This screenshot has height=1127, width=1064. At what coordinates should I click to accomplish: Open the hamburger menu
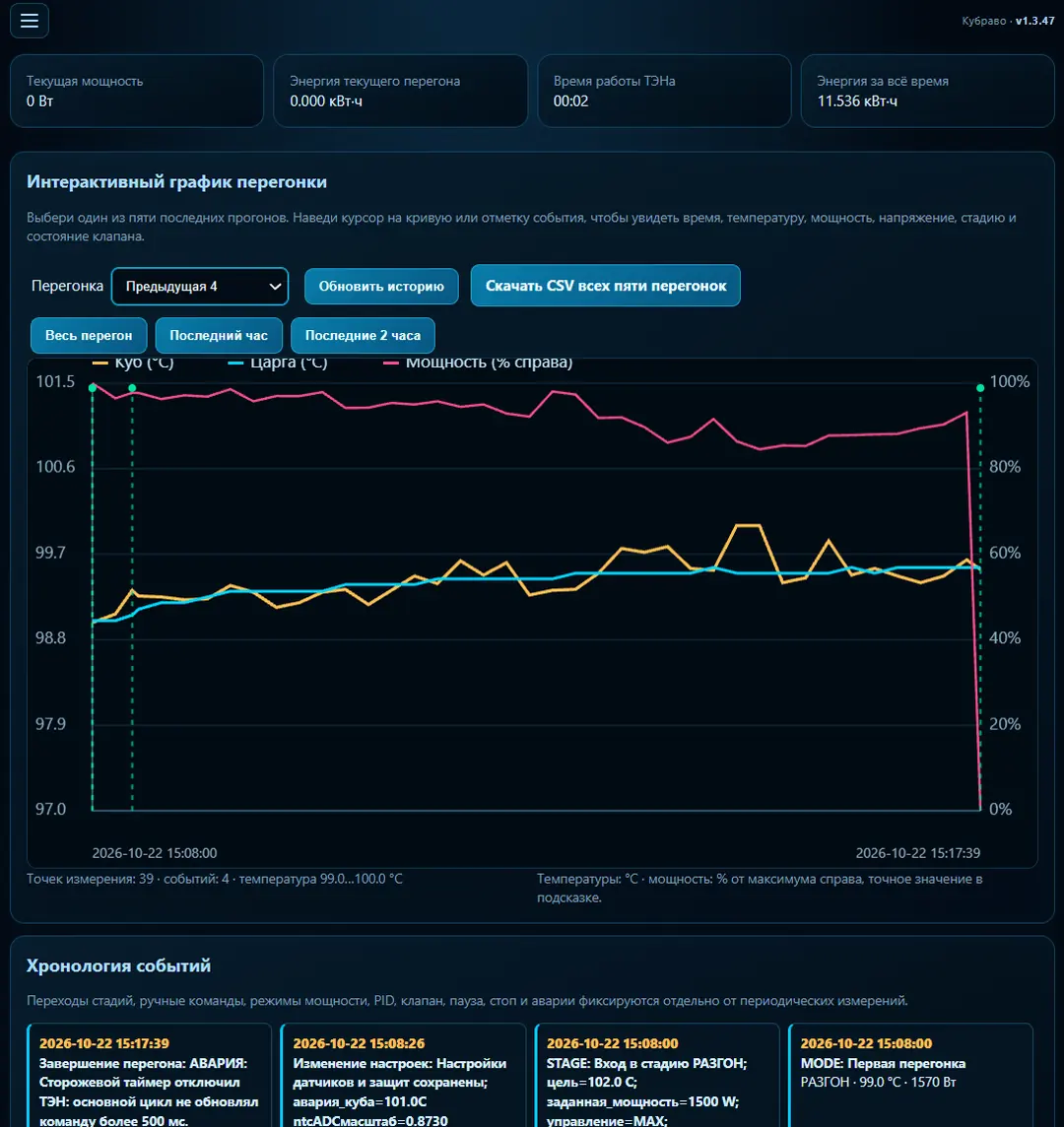click(30, 20)
